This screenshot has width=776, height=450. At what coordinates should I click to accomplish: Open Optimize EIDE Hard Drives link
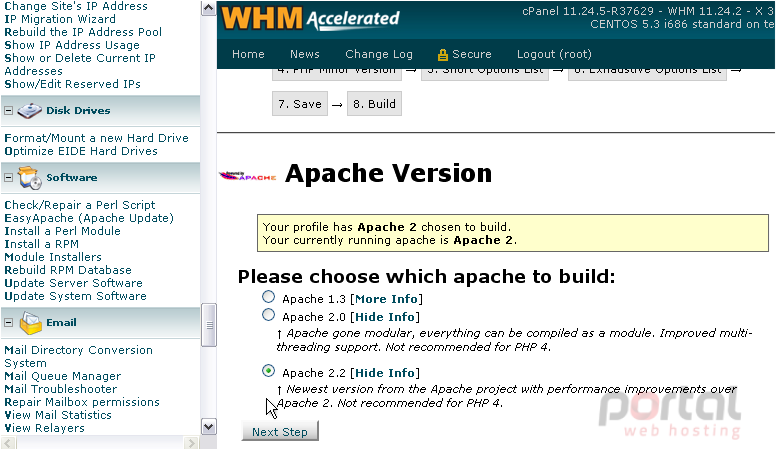(81, 151)
